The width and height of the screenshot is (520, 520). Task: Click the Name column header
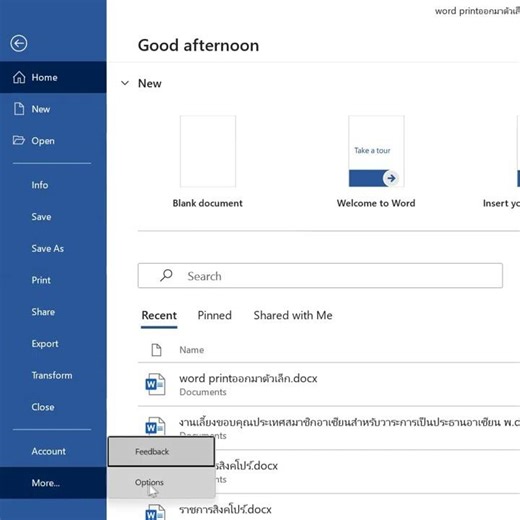(x=192, y=350)
